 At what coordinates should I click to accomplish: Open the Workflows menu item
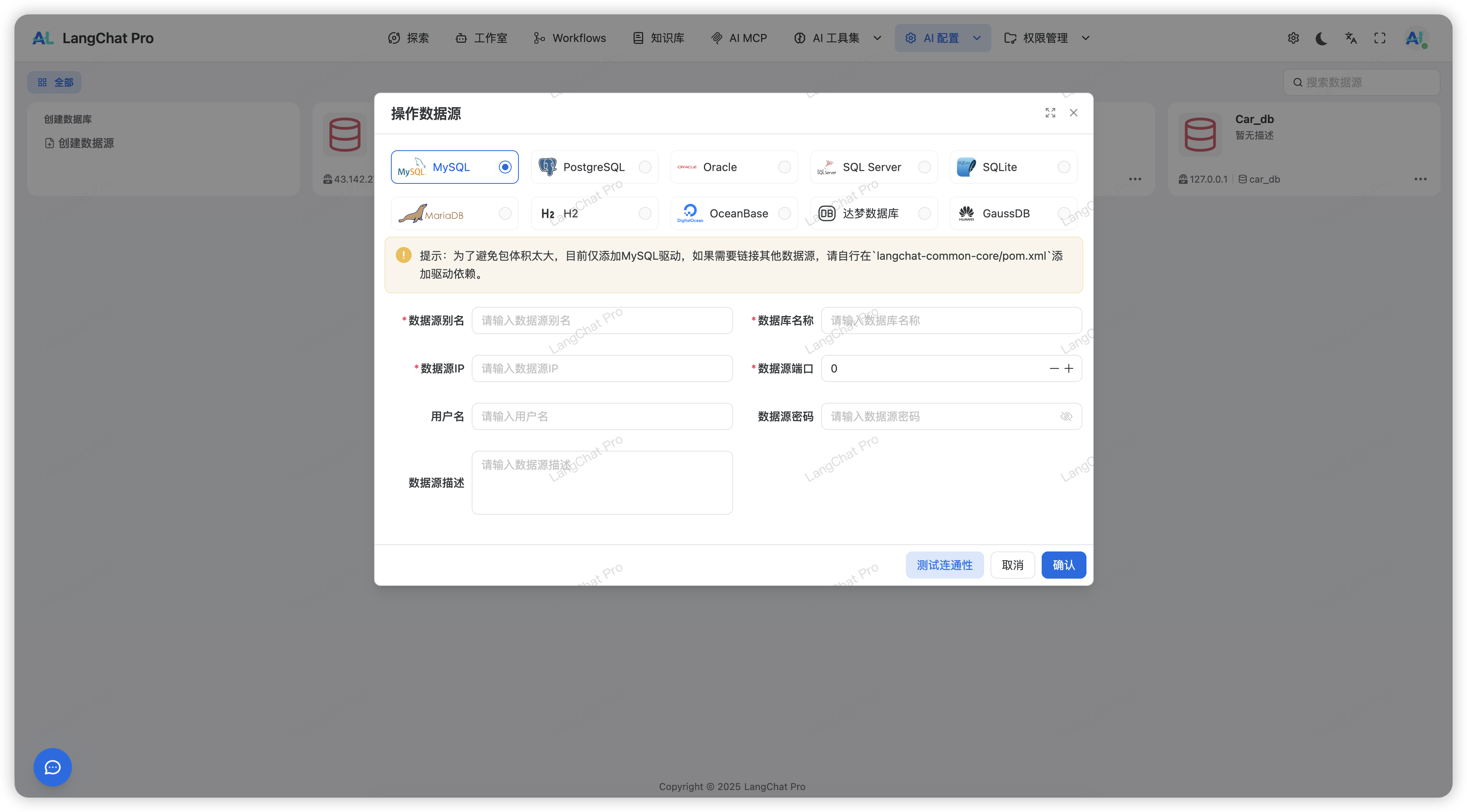570,38
